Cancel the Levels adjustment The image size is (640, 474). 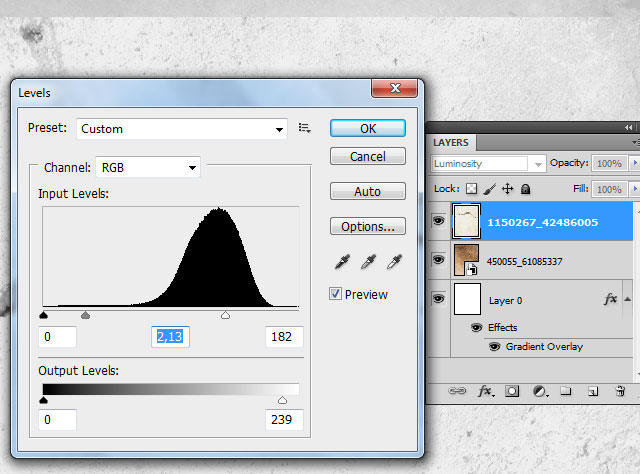click(x=368, y=156)
